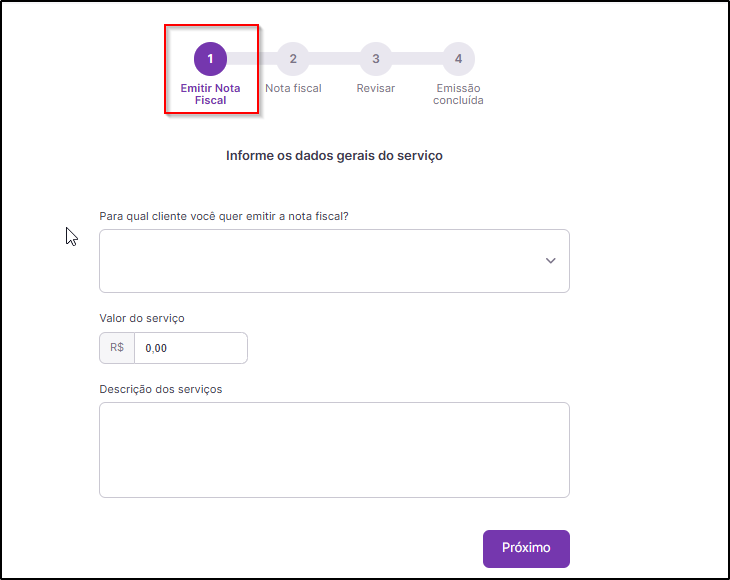Click the 'Emitir Nota Fiscal' step label
Screen dimensions: 730x580
pos(210,94)
